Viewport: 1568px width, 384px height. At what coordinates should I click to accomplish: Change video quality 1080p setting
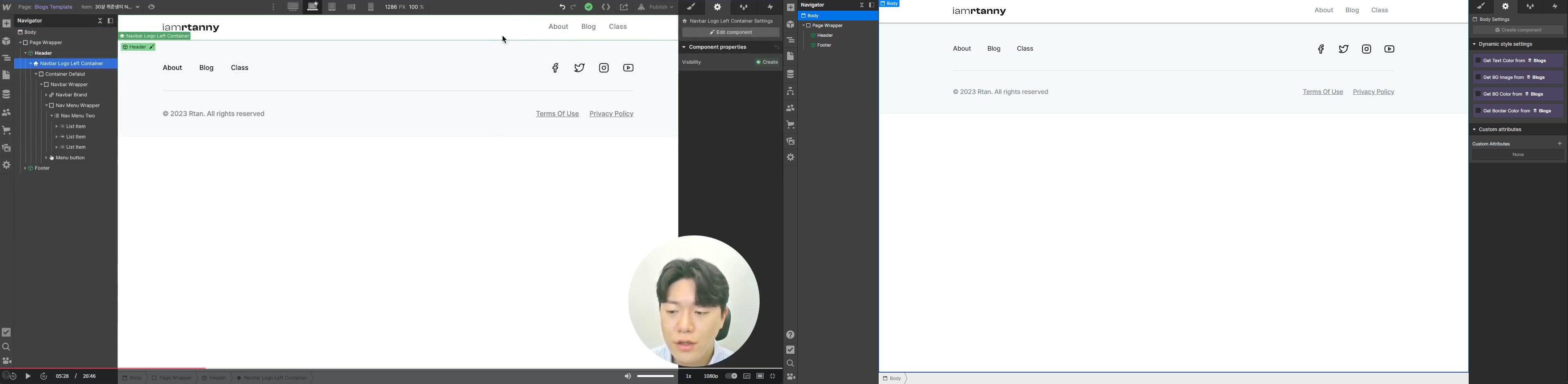[710, 376]
